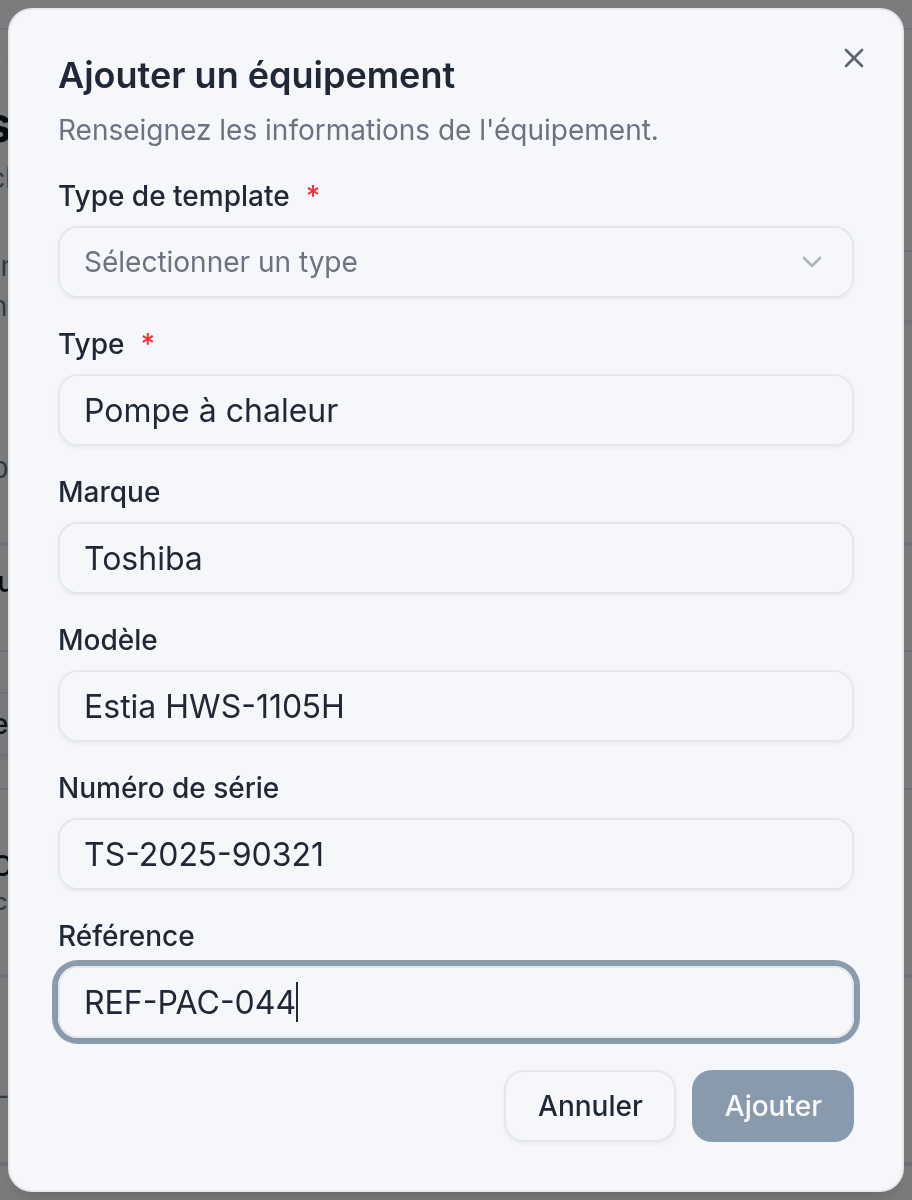Click the Modèle label
Image resolution: width=912 pixels, height=1200 pixels.
(108, 640)
